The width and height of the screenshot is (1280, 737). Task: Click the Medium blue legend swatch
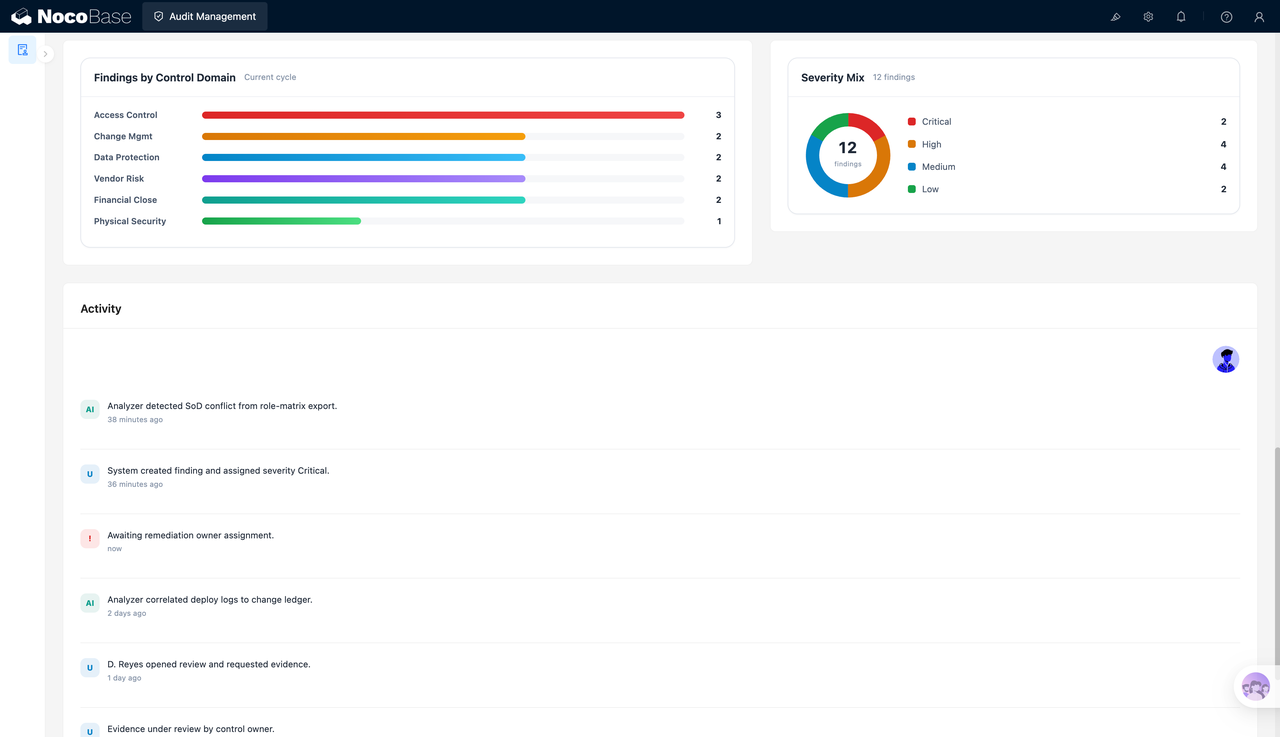coord(911,167)
